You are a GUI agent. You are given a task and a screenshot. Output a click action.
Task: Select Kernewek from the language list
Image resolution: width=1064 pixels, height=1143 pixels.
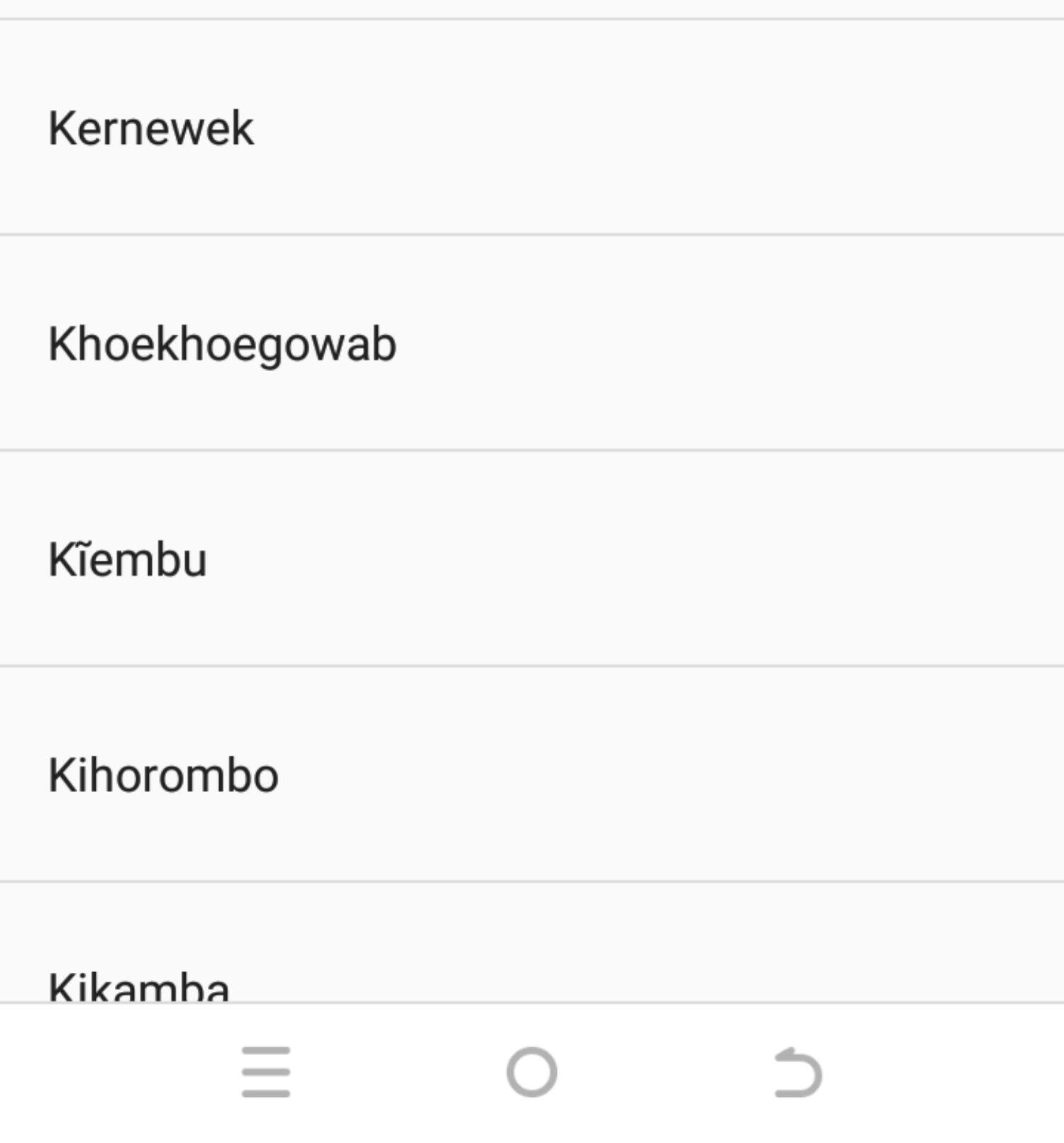pos(151,128)
